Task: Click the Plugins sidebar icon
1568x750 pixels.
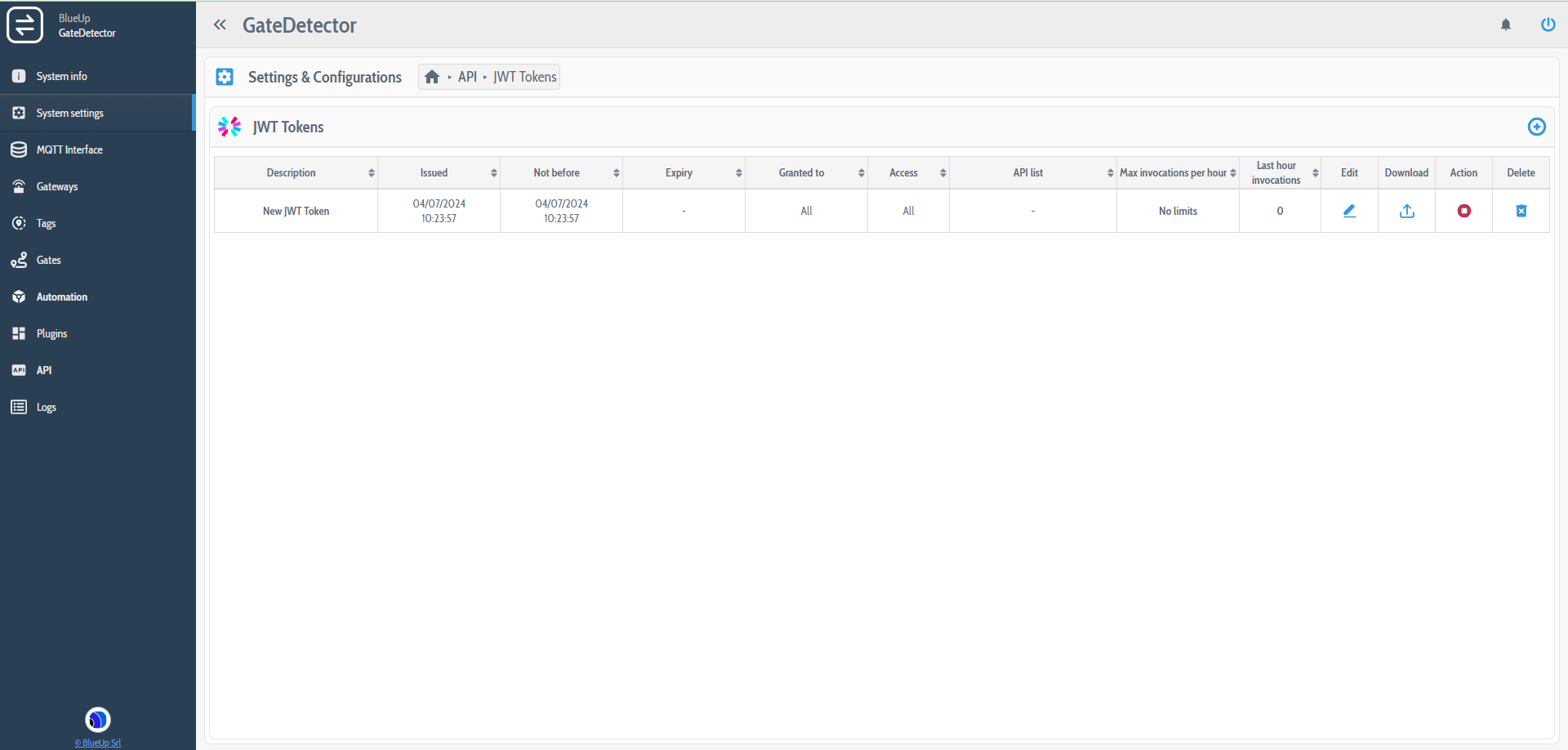Action: pyautogui.click(x=18, y=333)
